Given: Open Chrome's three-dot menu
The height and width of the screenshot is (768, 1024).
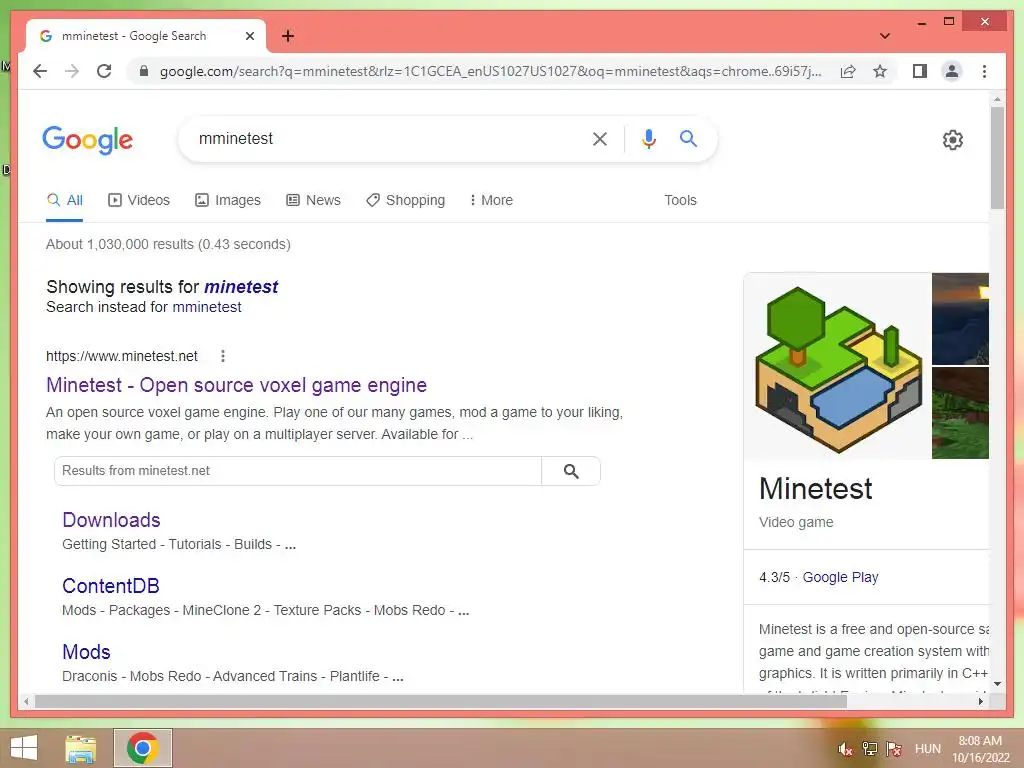Looking at the screenshot, I should coord(984,71).
